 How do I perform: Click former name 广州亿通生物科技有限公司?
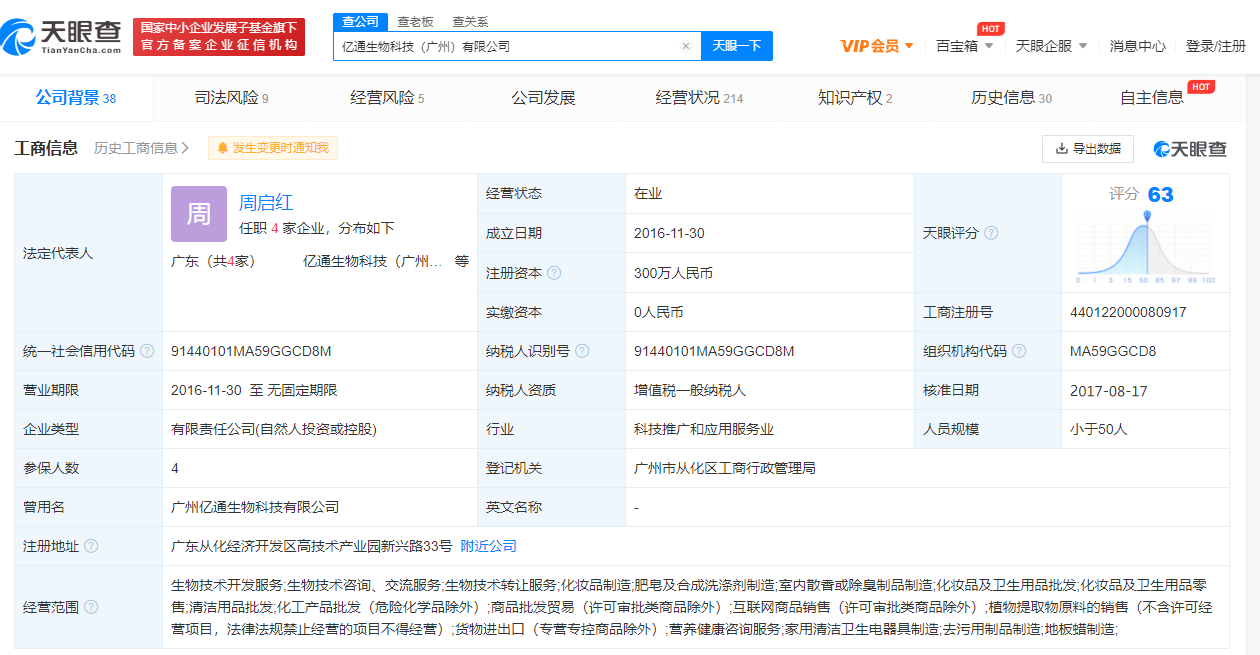(x=255, y=507)
